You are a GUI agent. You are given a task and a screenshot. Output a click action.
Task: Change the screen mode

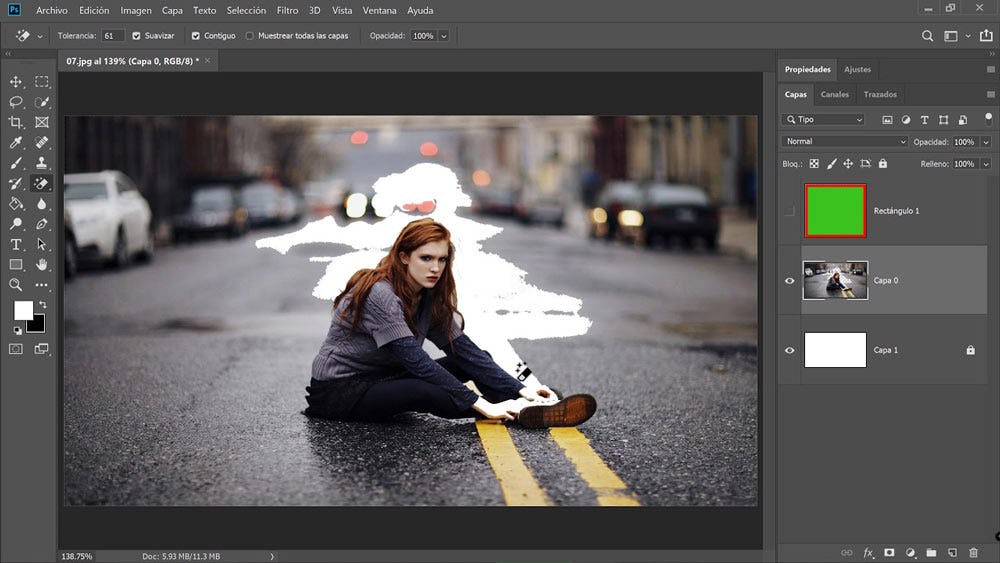click(41, 349)
